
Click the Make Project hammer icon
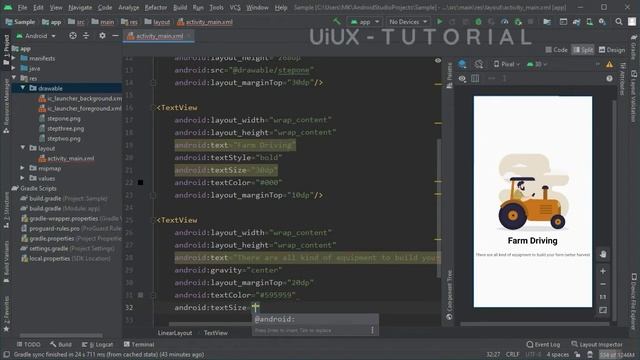[337, 21]
